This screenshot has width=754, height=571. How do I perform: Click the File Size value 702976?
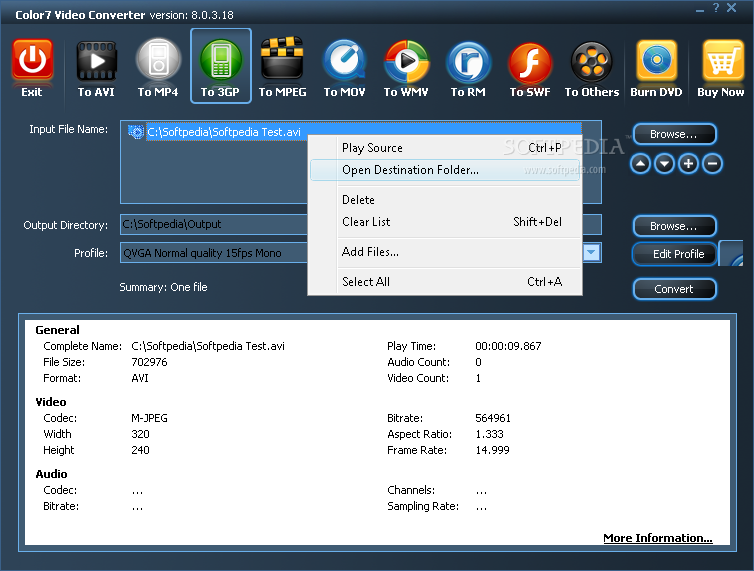coord(149,362)
